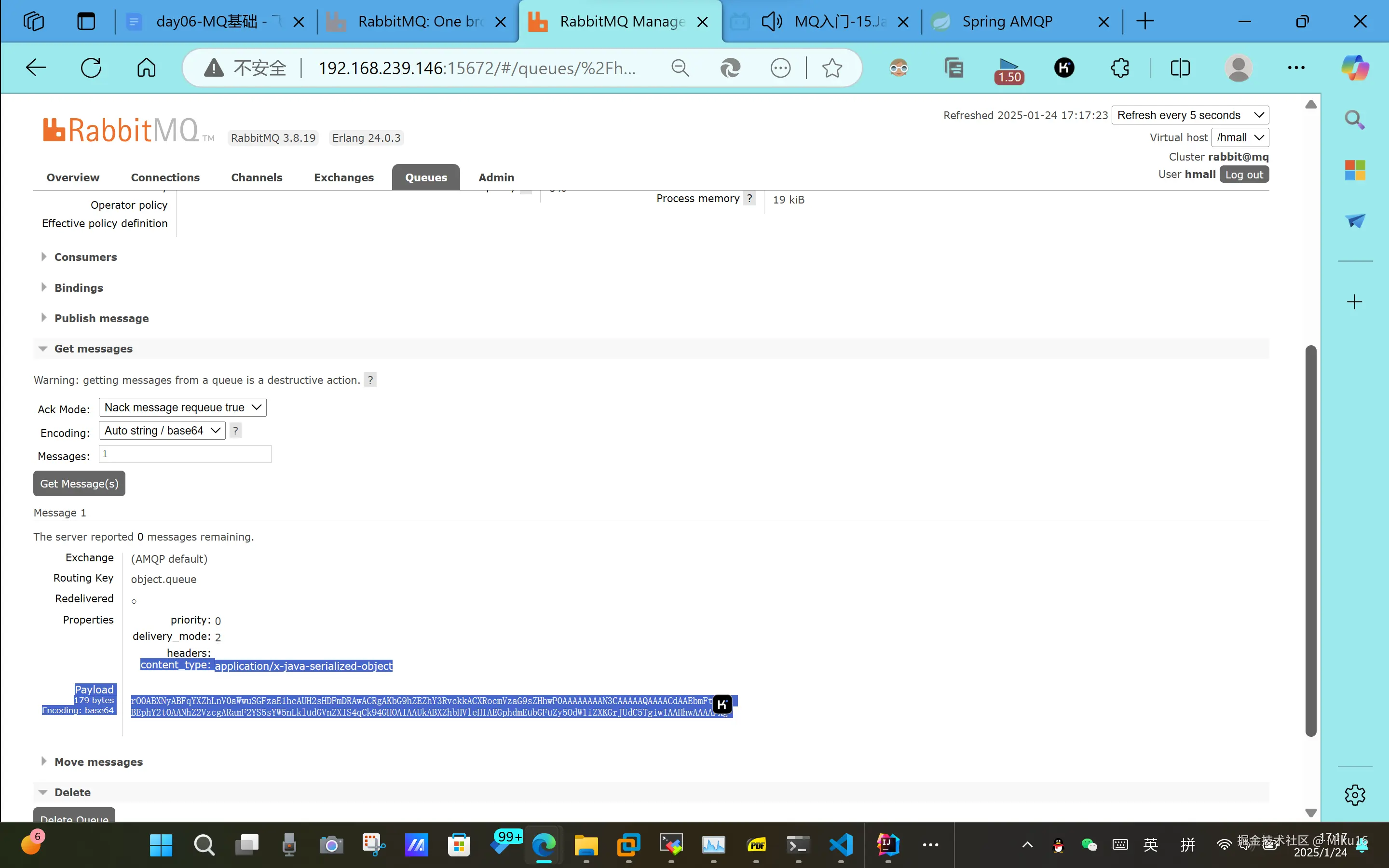1389x868 pixels.
Task: Open browser extensions puzzle icon
Action: tap(1119, 68)
